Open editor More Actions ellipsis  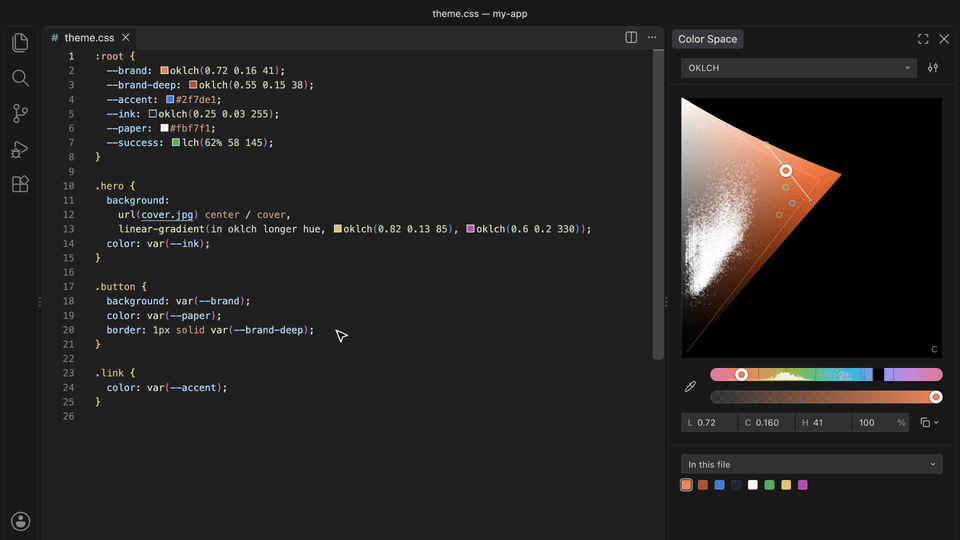pos(652,37)
